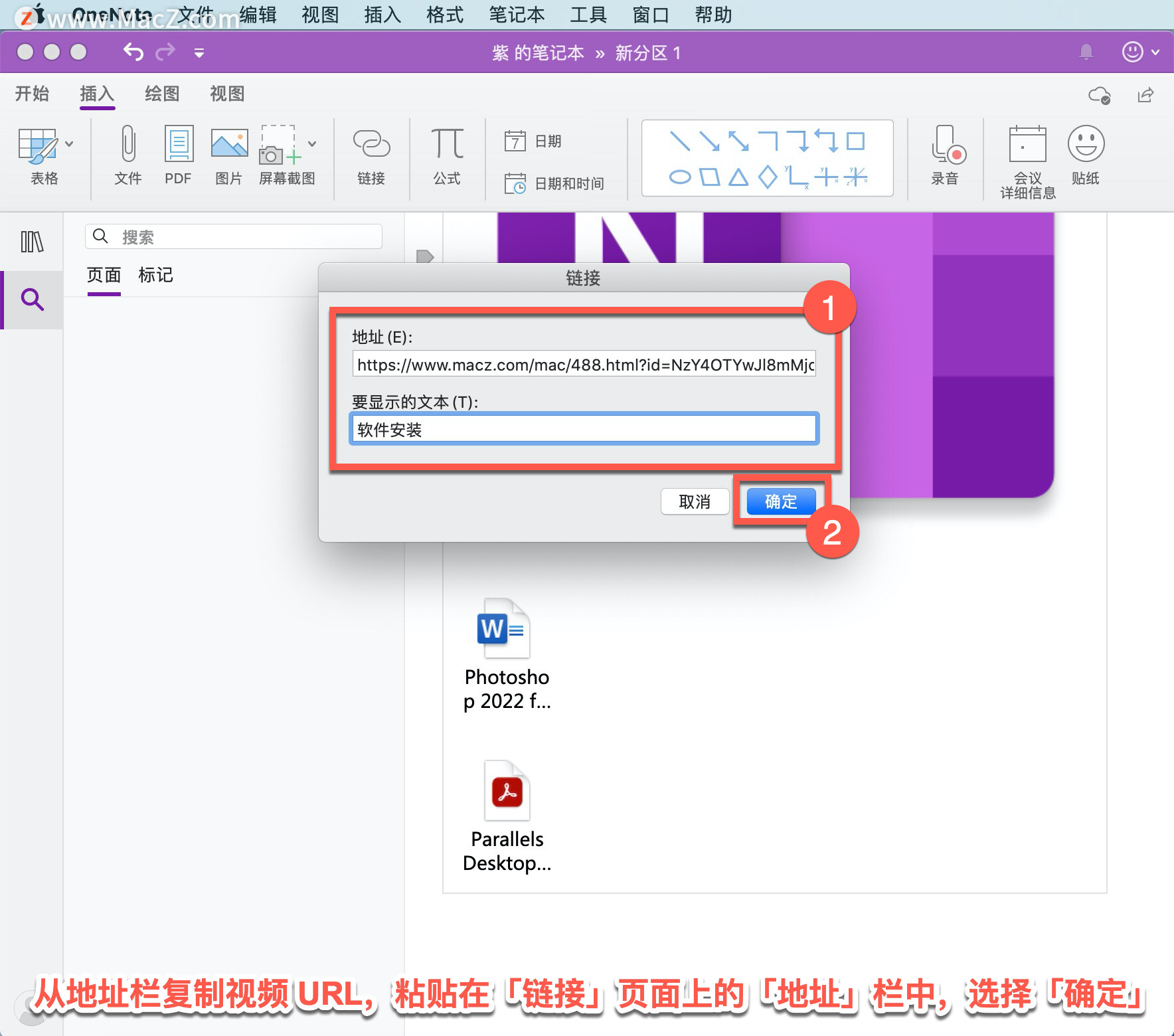Image resolution: width=1174 pixels, height=1036 pixels.
Task: Insert meeting details
Action: click(x=1028, y=162)
